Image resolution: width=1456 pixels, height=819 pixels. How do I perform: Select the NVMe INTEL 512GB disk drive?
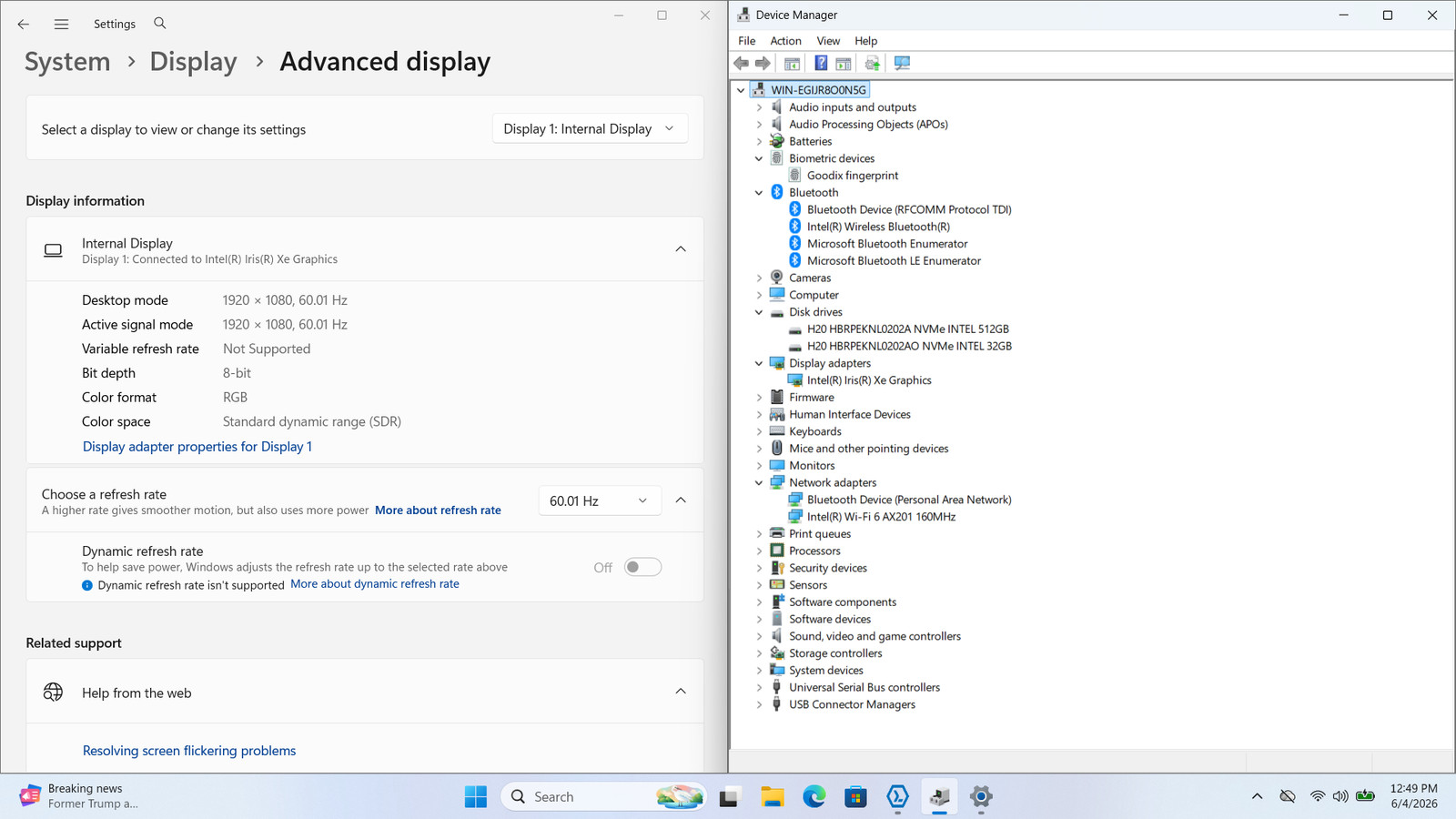(x=908, y=329)
